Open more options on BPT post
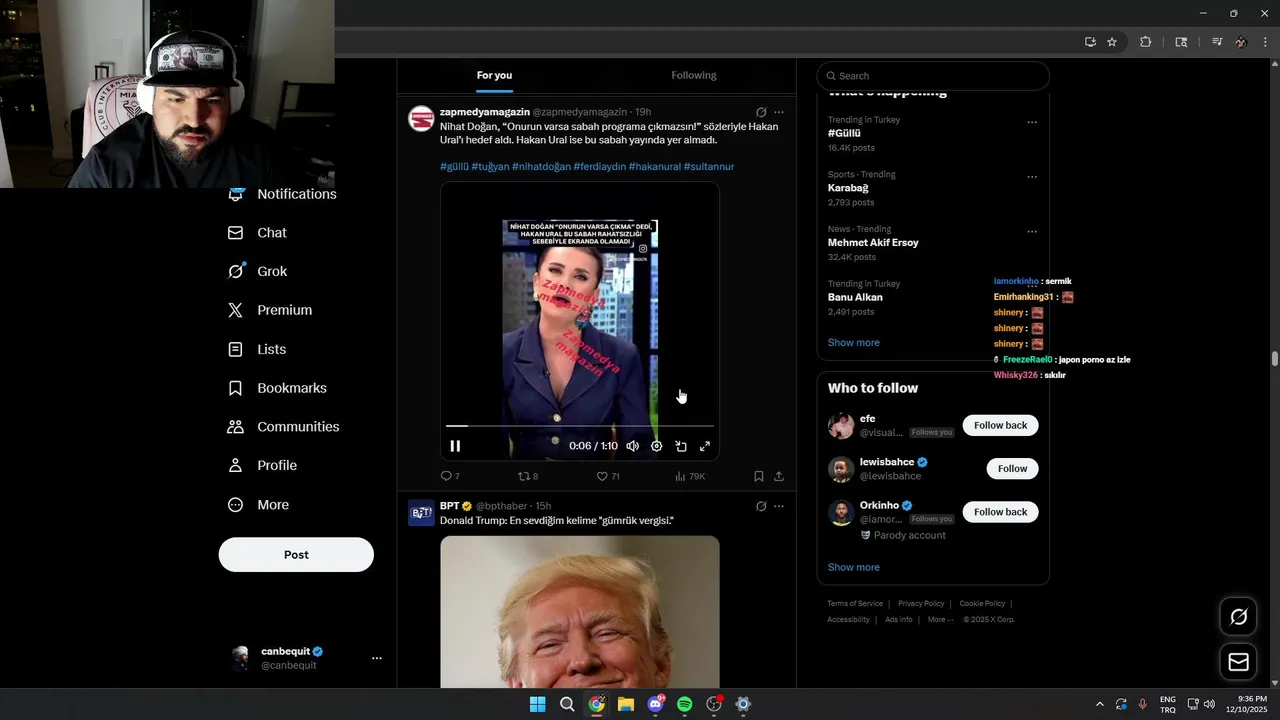 pyautogui.click(x=779, y=506)
